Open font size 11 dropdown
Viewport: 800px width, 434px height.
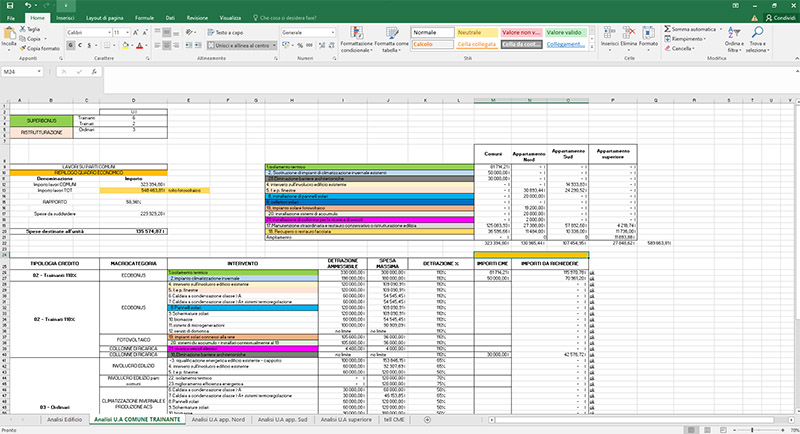tap(127, 32)
